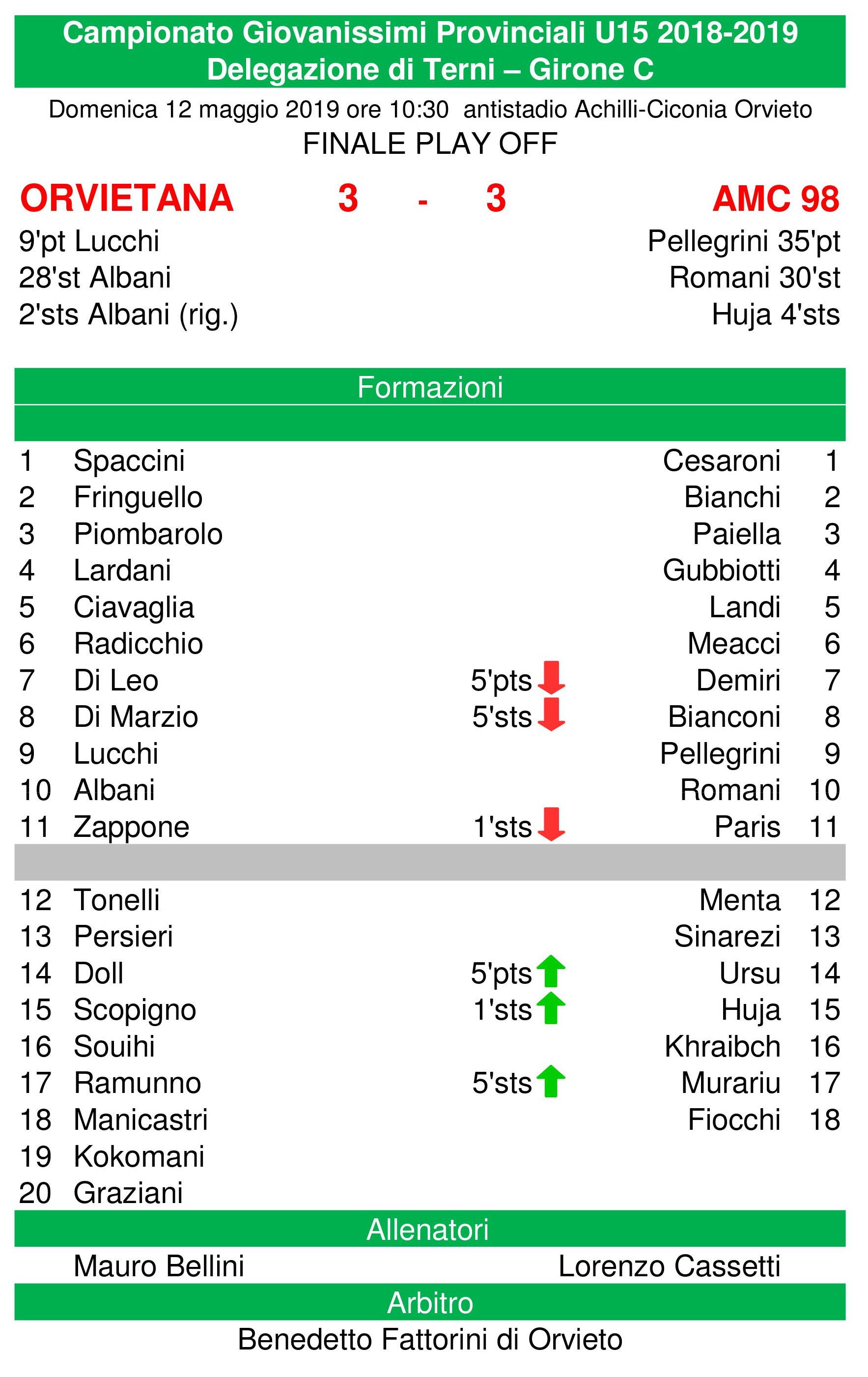868x1377 pixels.
Task: Click goalkeeper Spaccini in the lineup
Action: click(129, 461)
